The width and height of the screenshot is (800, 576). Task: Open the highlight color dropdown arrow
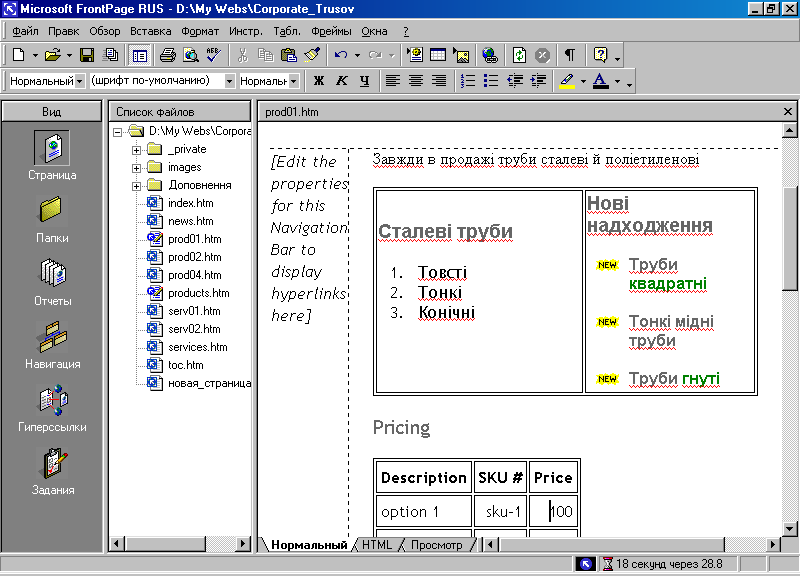pos(583,81)
